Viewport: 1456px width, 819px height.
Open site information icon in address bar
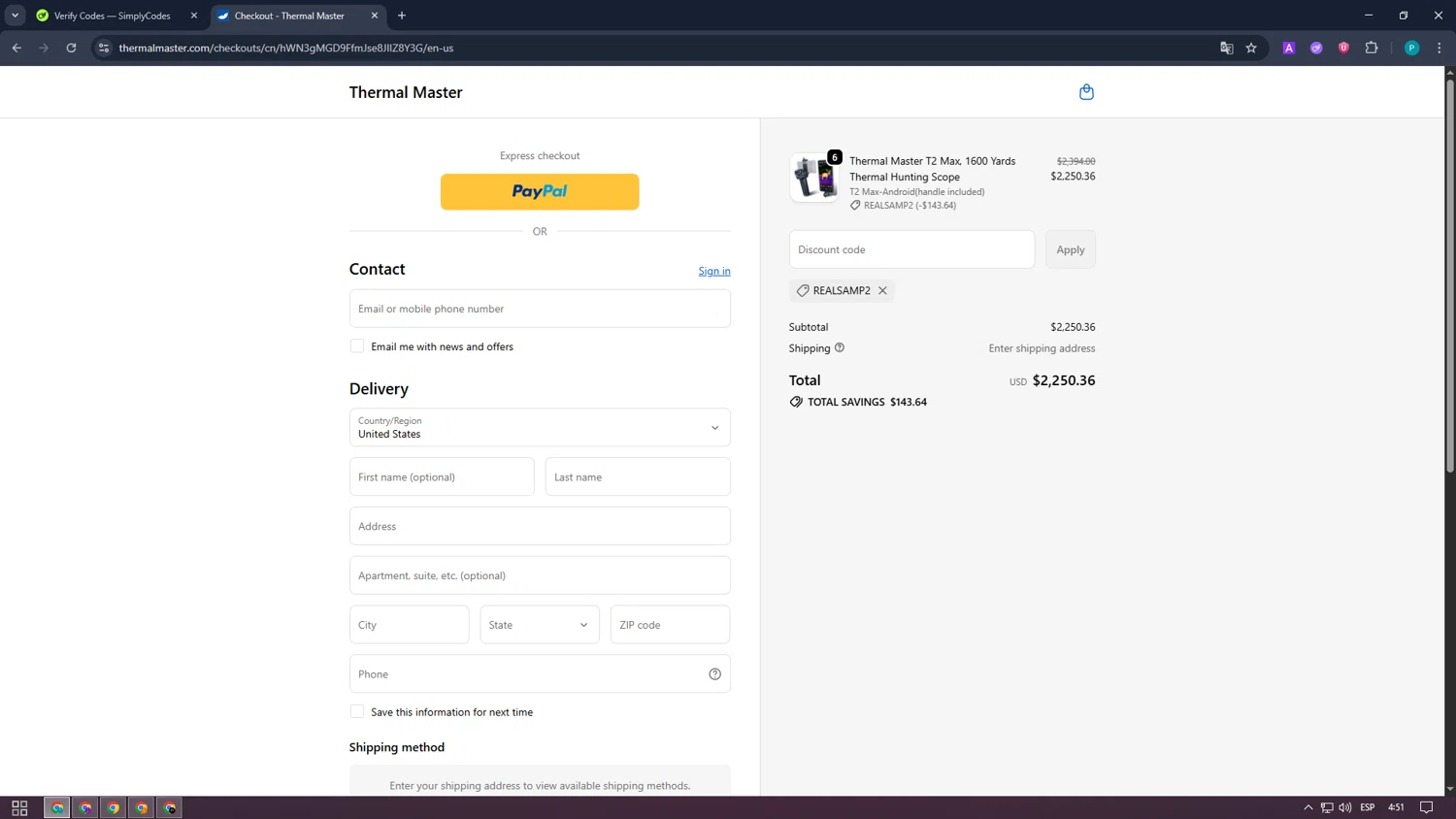coord(104,48)
